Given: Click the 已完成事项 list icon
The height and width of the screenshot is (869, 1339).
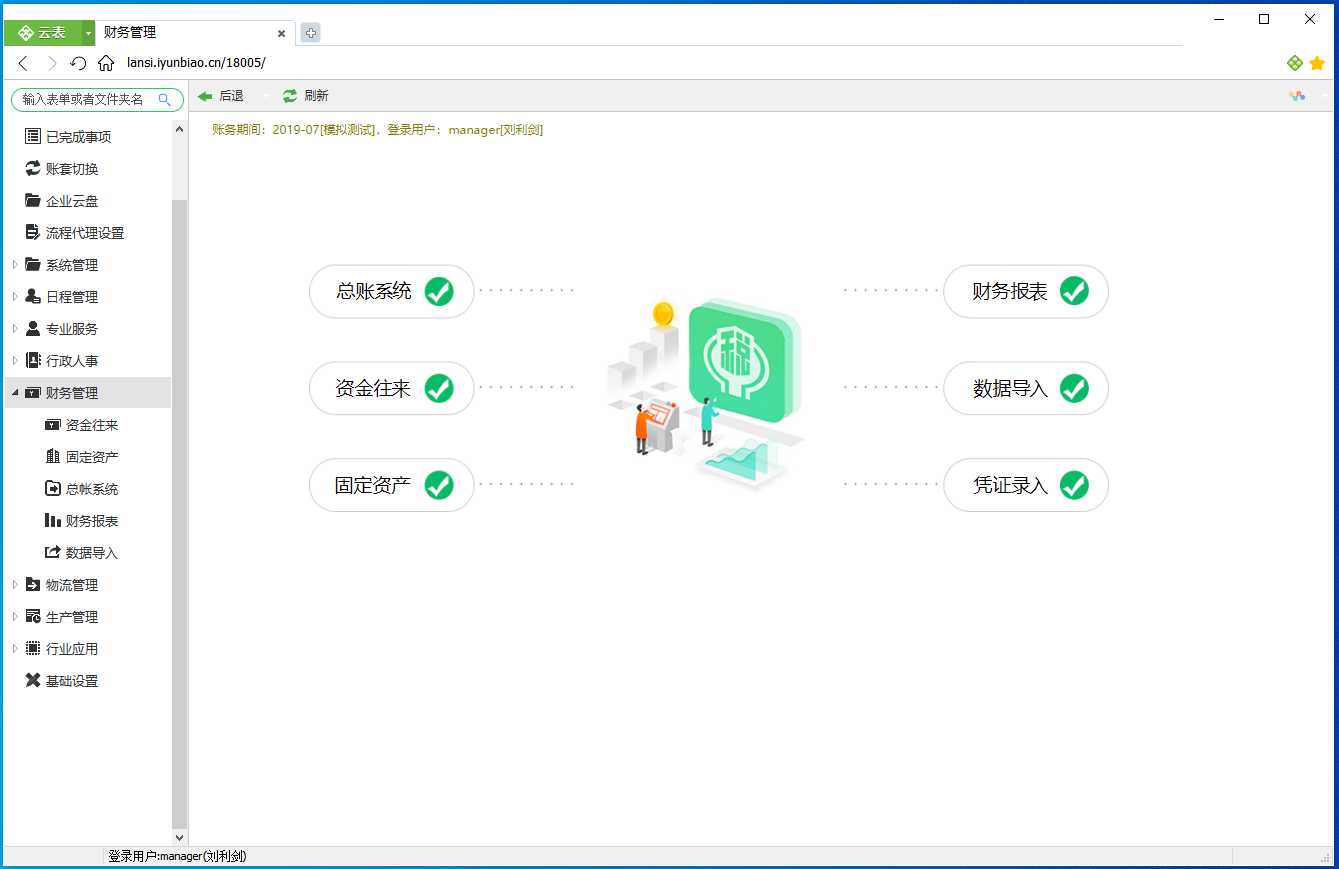Looking at the screenshot, I should click(33, 136).
